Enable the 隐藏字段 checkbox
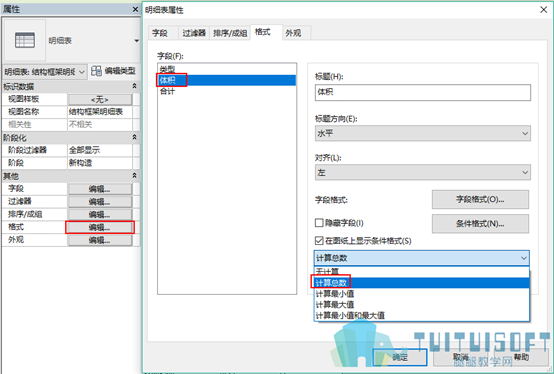 [319, 223]
